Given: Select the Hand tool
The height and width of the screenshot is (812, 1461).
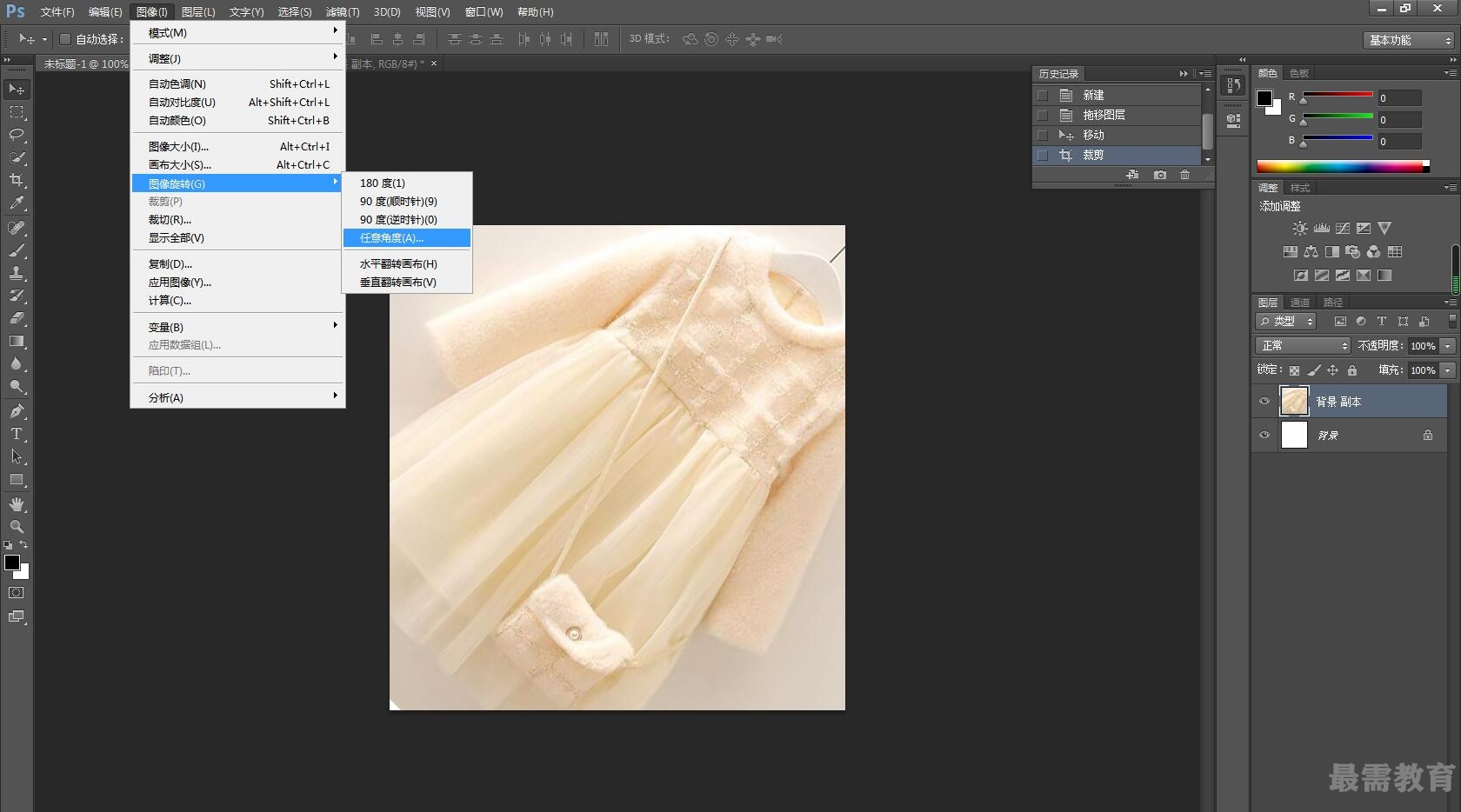Looking at the screenshot, I should (x=17, y=503).
